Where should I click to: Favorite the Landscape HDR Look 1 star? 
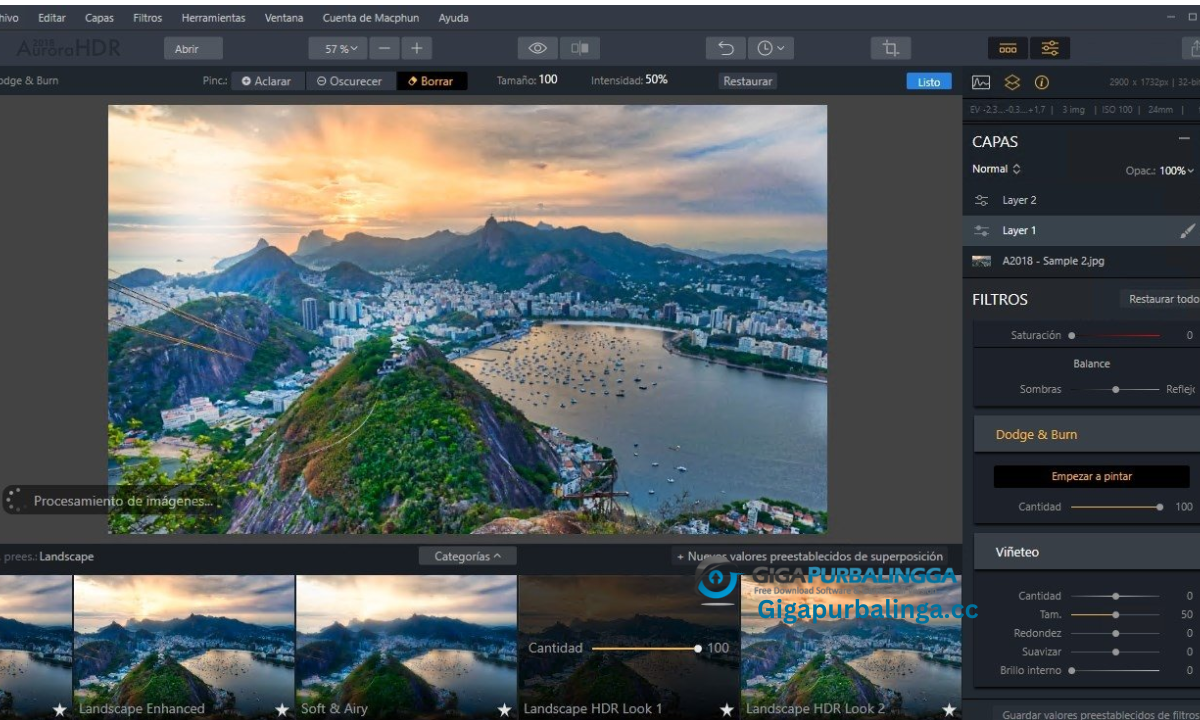[x=727, y=710]
